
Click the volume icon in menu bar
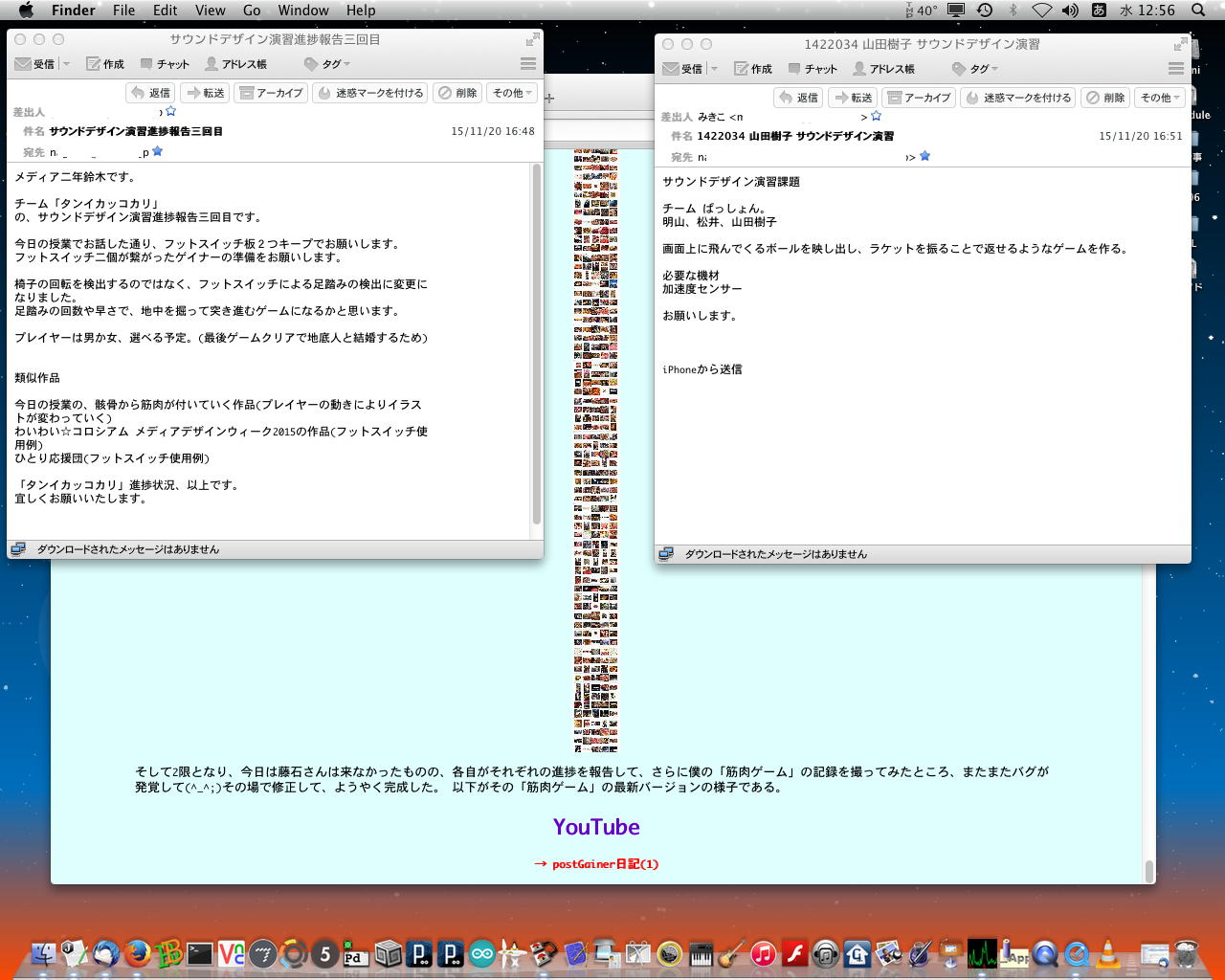[1070, 11]
